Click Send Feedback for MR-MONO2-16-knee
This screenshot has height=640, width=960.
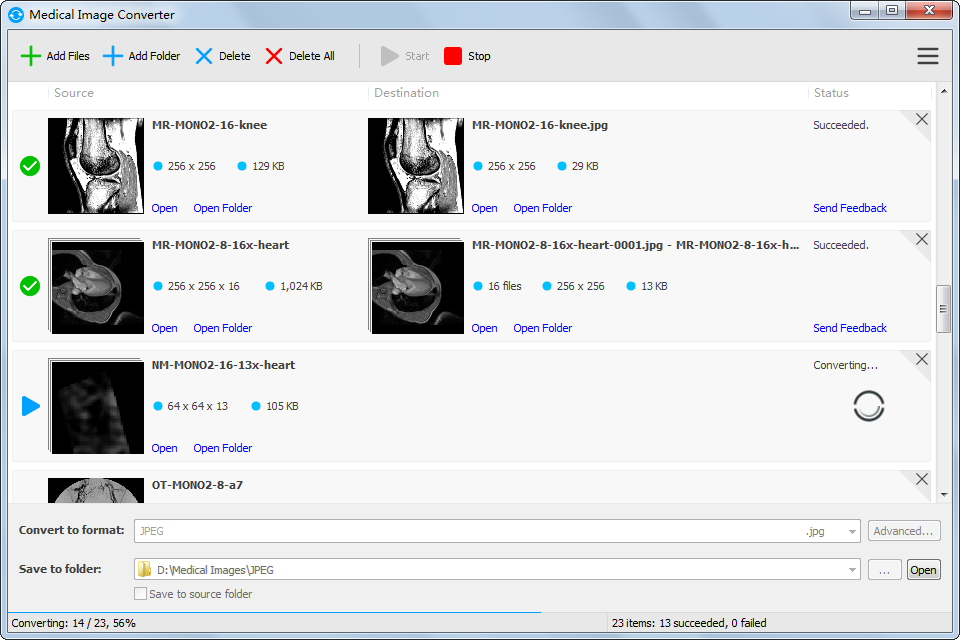pos(849,208)
